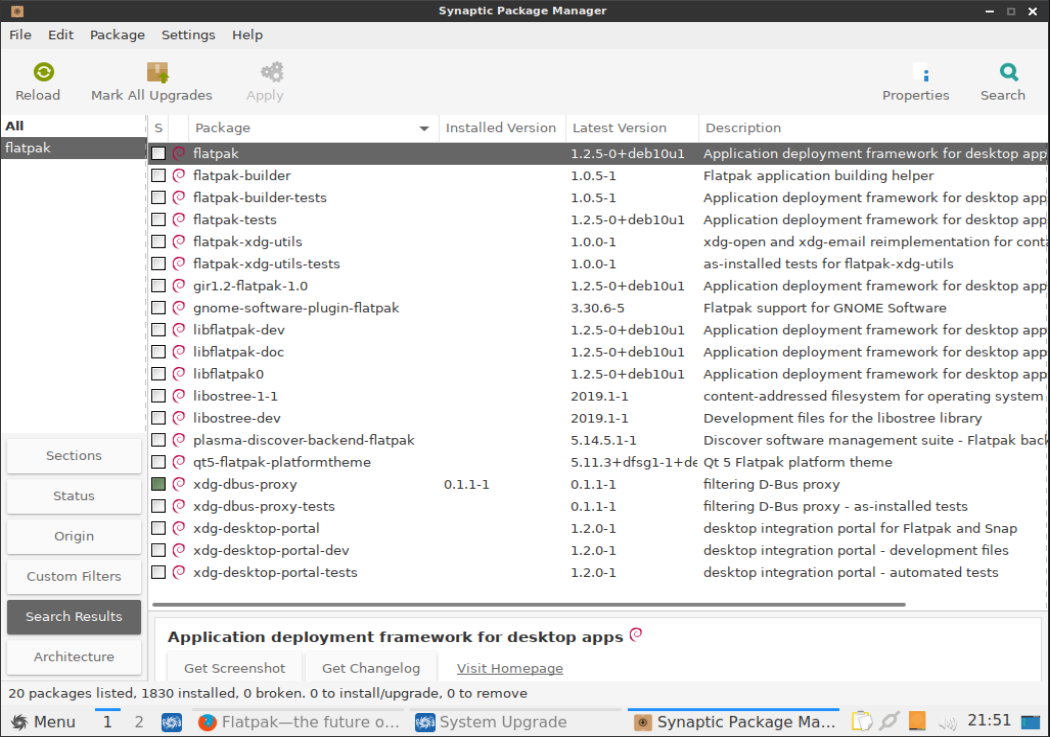Click Synaptic Package Manager taskbar entry
Image resolution: width=1050 pixels, height=737 pixels.
[x=734, y=722]
